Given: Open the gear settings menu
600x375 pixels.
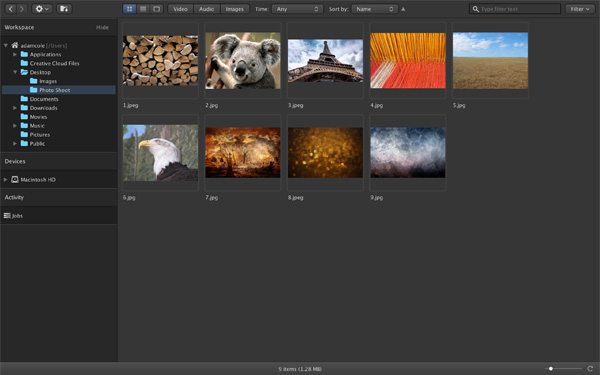Looking at the screenshot, I should coord(42,9).
